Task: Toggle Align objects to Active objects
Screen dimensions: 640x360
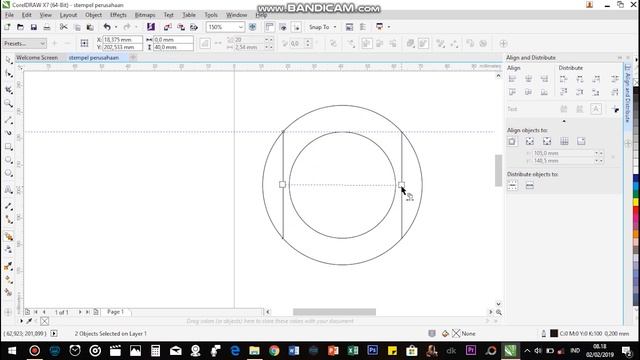Action: coord(512,142)
